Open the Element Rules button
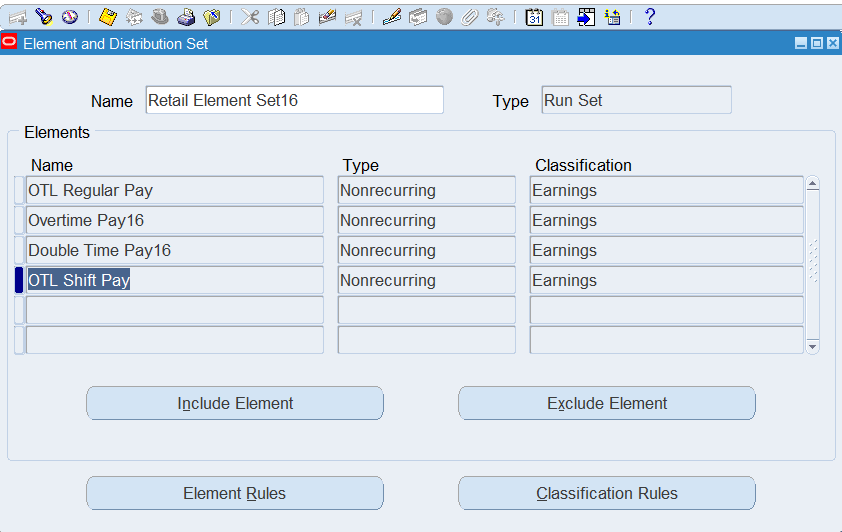Image resolution: width=842 pixels, height=532 pixels. 235,494
